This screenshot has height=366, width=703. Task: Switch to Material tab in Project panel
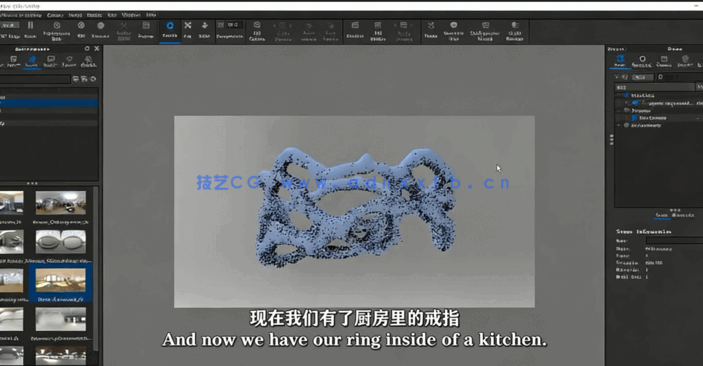click(642, 61)
